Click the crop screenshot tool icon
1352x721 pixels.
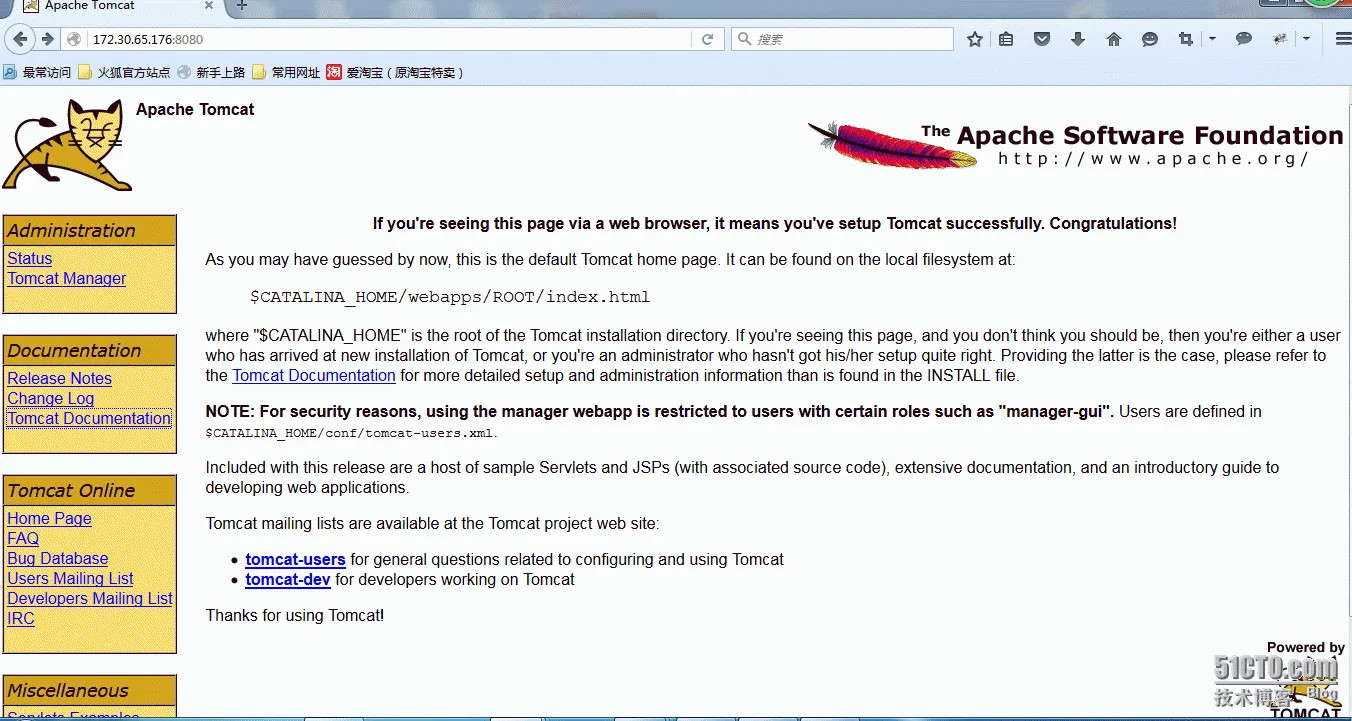pyautogui.click(x=1186, y=39)
